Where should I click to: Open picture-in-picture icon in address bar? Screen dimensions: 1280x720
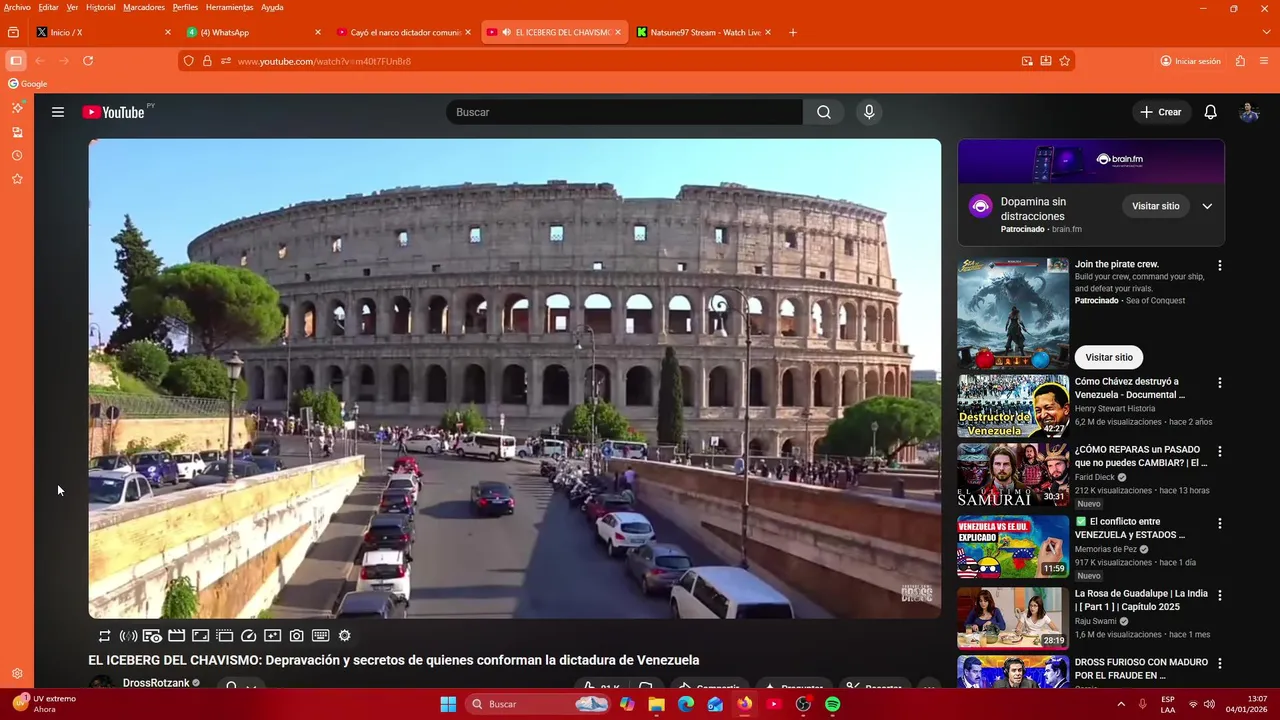coord(1027,61)
